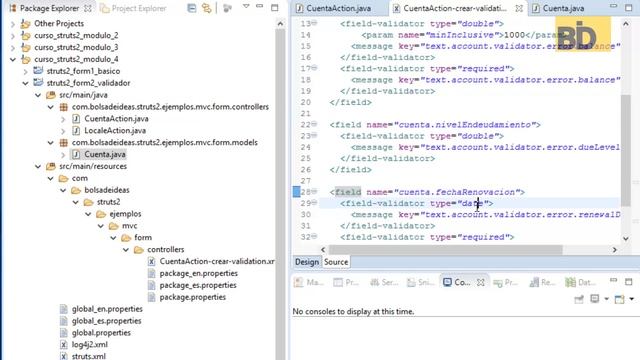Click global_en.properties file icon

63,309
